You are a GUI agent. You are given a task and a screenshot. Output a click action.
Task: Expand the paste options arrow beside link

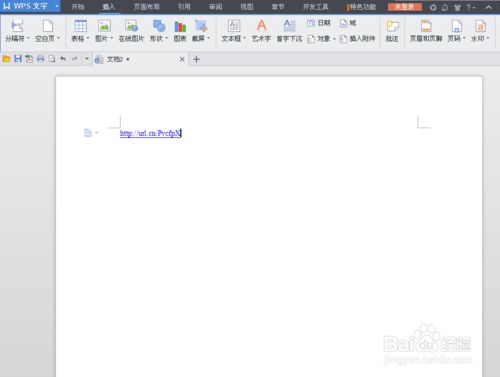point(97,133)
